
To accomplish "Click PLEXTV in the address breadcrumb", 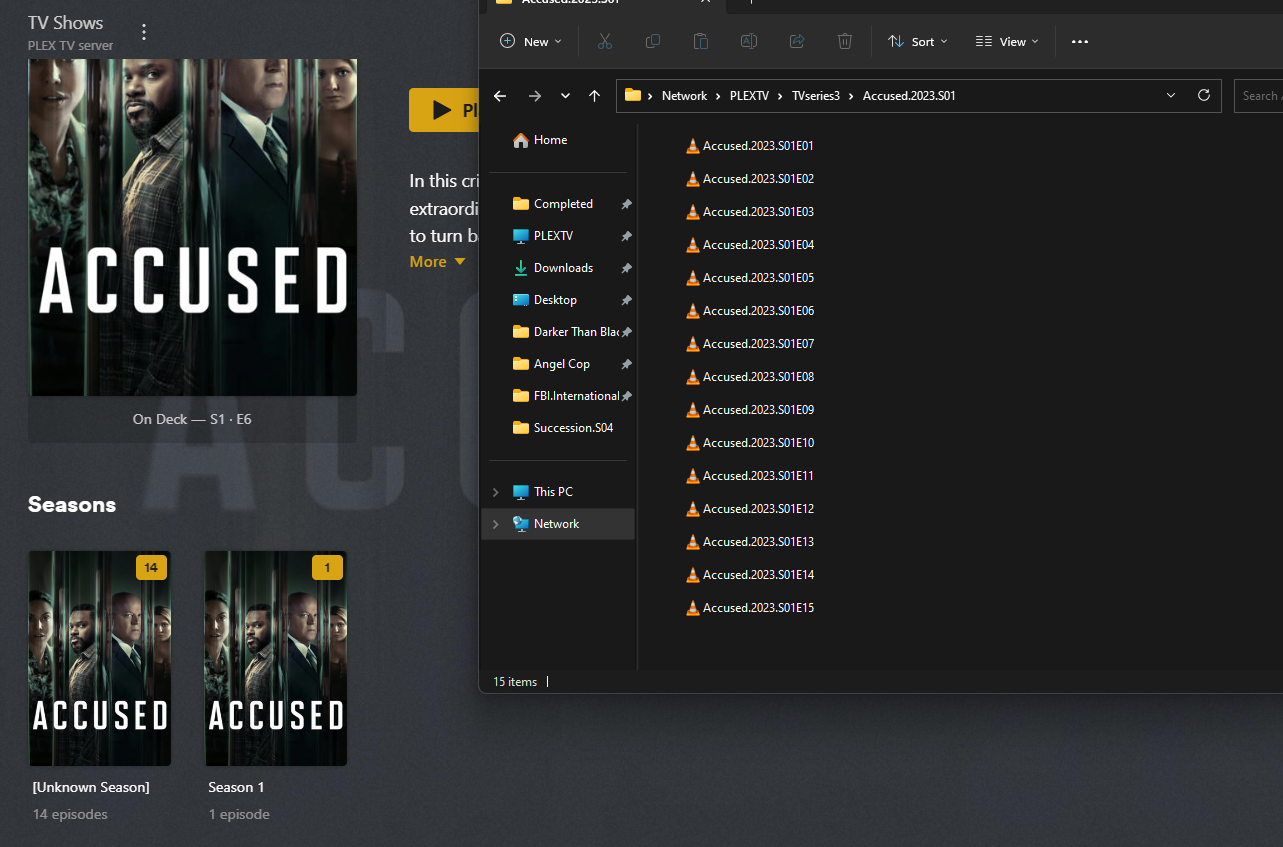I will tap(751, 96).
